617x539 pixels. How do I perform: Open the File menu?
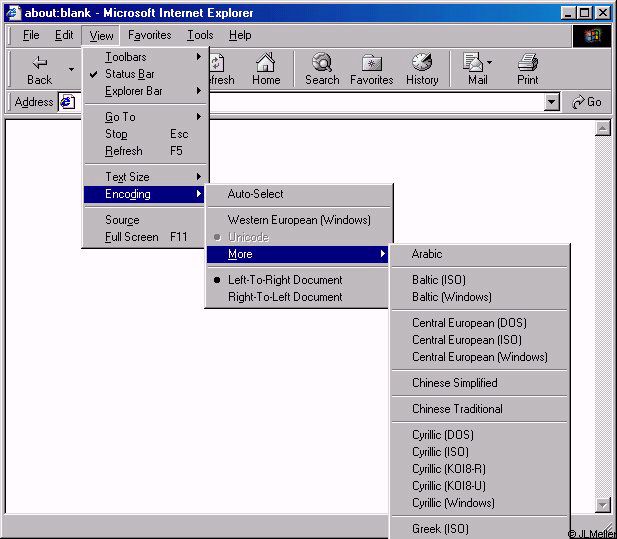(x=31, y=35)
